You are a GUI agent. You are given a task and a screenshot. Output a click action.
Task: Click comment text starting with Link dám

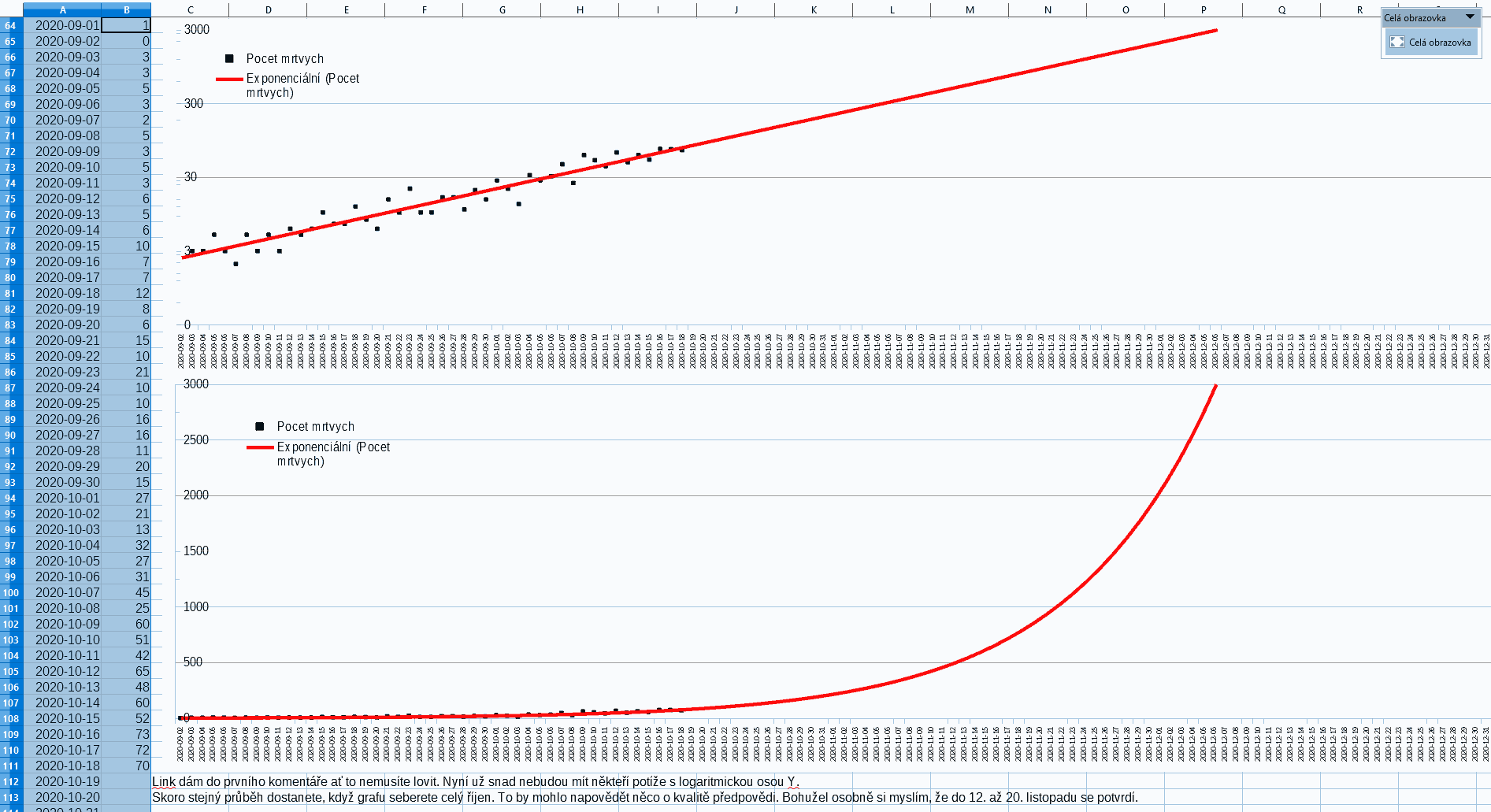point(476,781)
